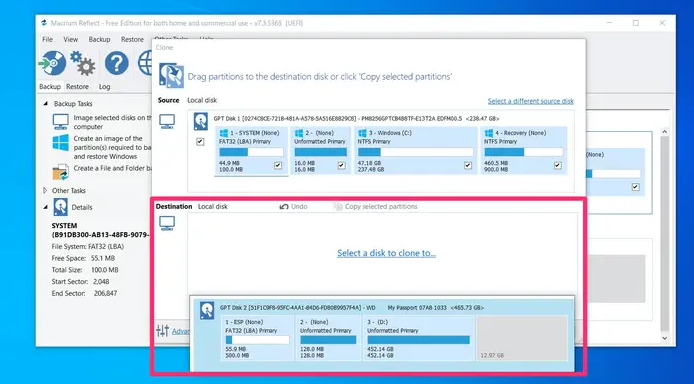Select the 1 - ESP partition on Disk 2
Screen dimensions: 694x384
[258, 338]
